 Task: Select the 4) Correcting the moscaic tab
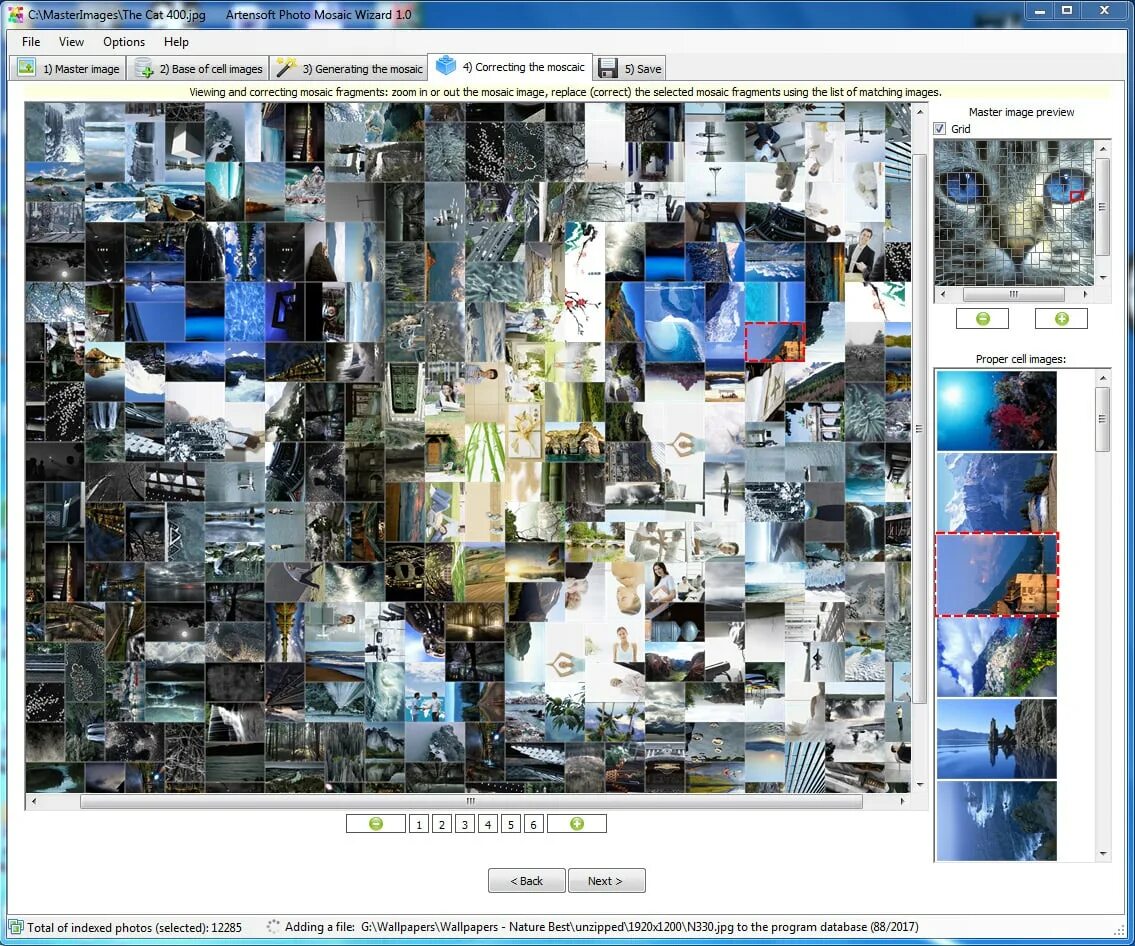[510, 67]
